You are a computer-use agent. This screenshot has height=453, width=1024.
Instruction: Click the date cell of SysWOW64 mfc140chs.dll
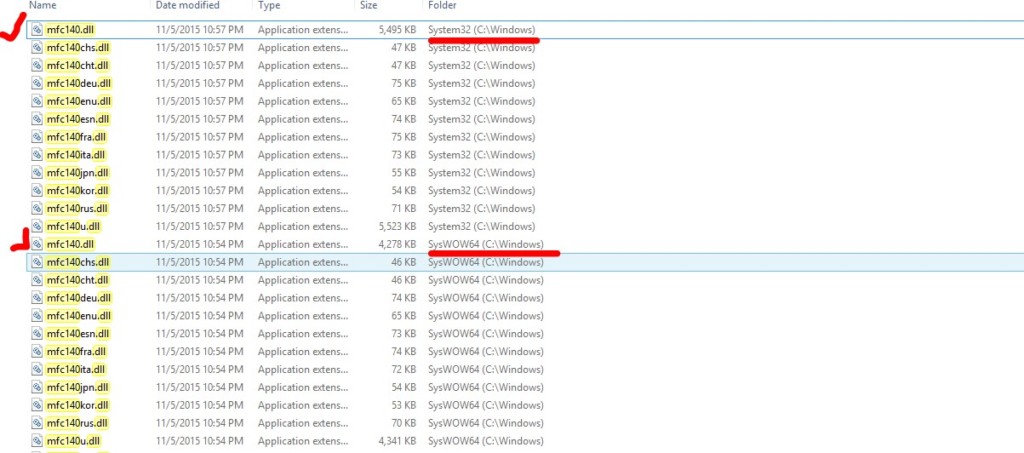pos(200,262)
